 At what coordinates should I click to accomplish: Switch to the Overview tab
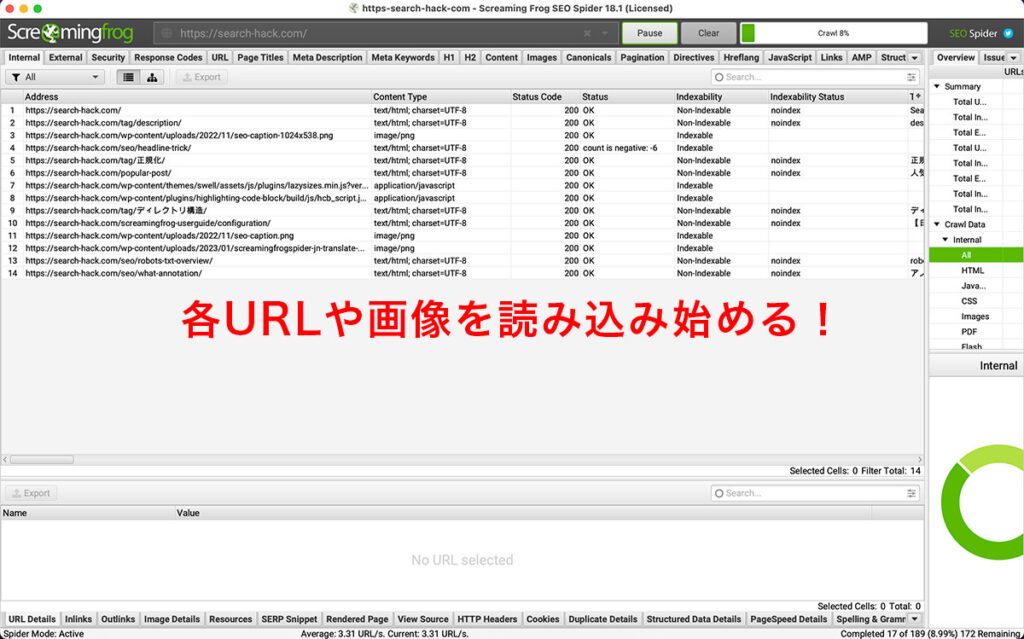(x=955, y=57)
